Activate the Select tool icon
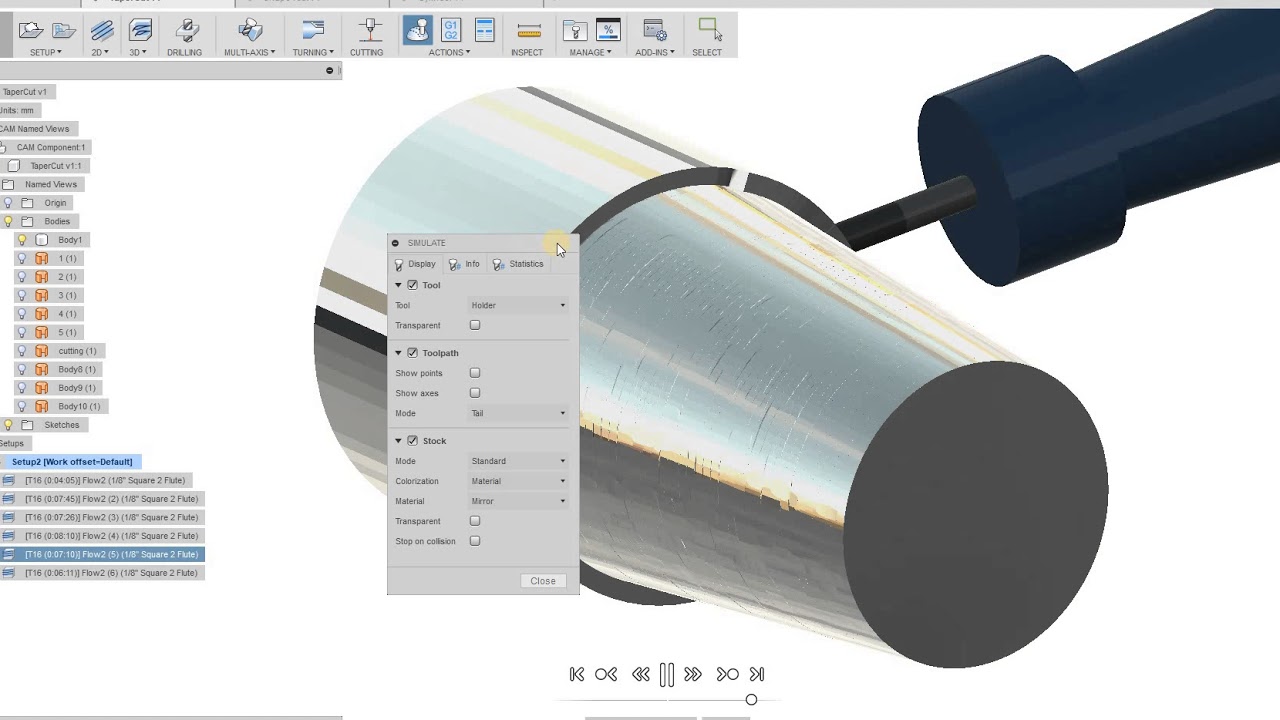 [x=708, y=28]
